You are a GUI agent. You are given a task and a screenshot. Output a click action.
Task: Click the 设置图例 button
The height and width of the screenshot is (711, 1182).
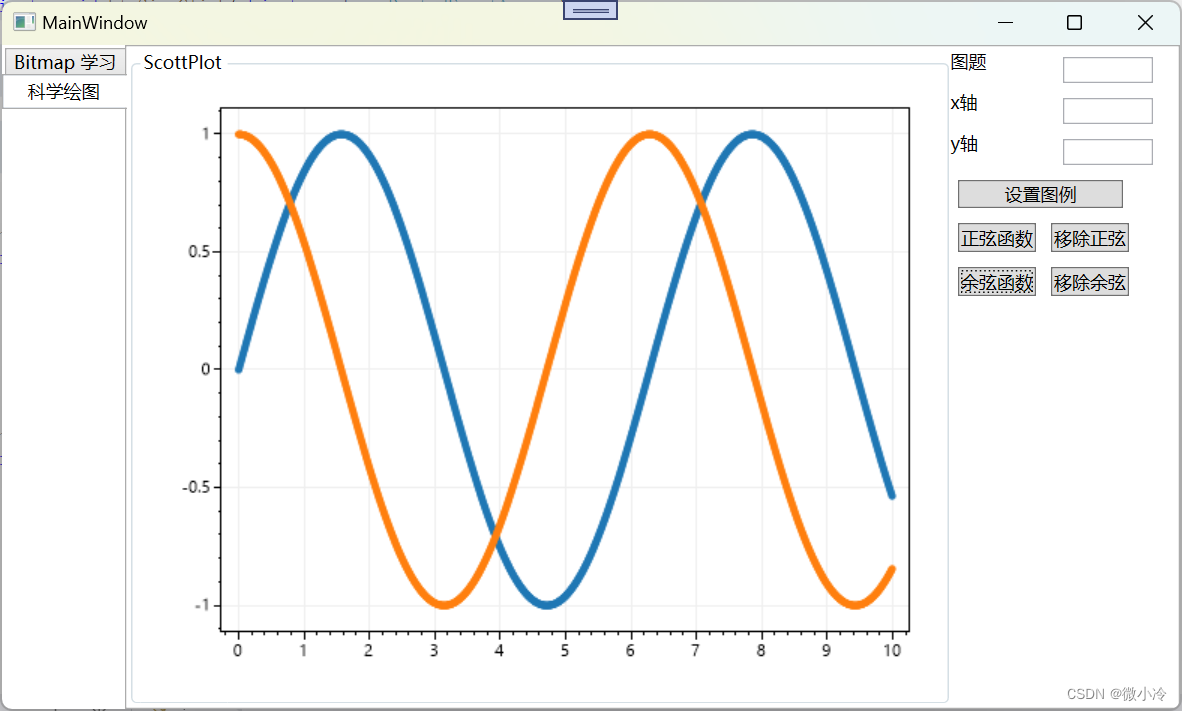click(1040, 194)
